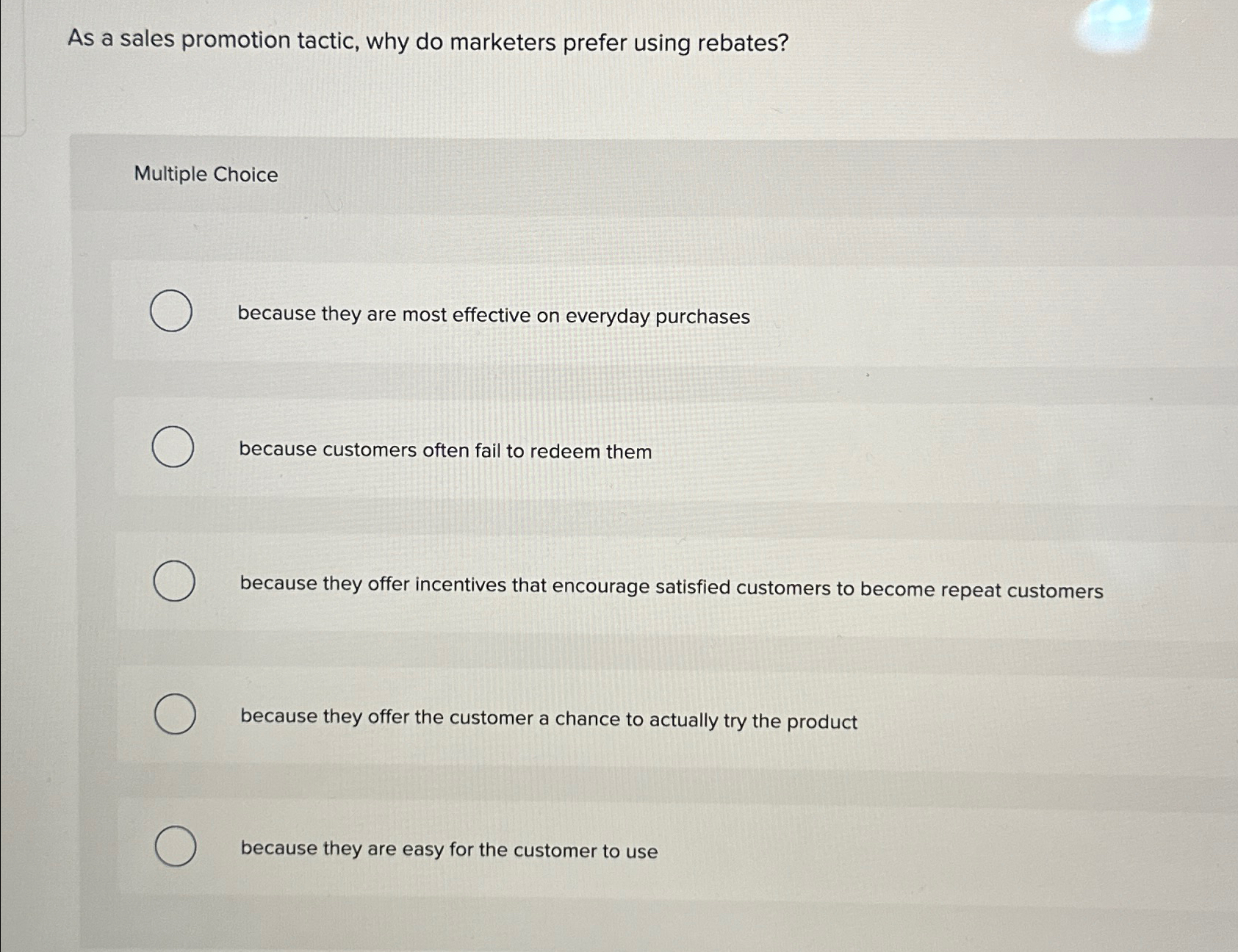Click the Multiple Choice label
The height and width of the screenshot is (952, 1238).
click(206, 175)
